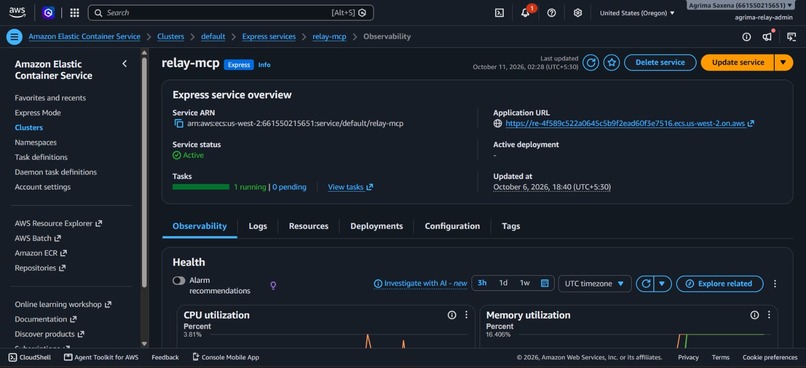Open Namespaces in sidebar
Image resolution: width=806 pixels, height=368 pixels.
click(x=35, y=142)
